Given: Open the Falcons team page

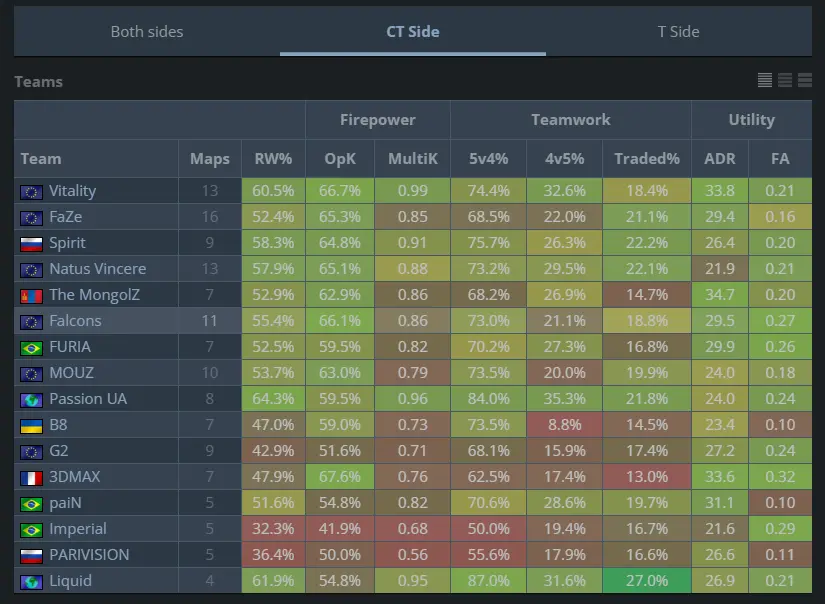Looking at the screenshot, I should point(75,321).
